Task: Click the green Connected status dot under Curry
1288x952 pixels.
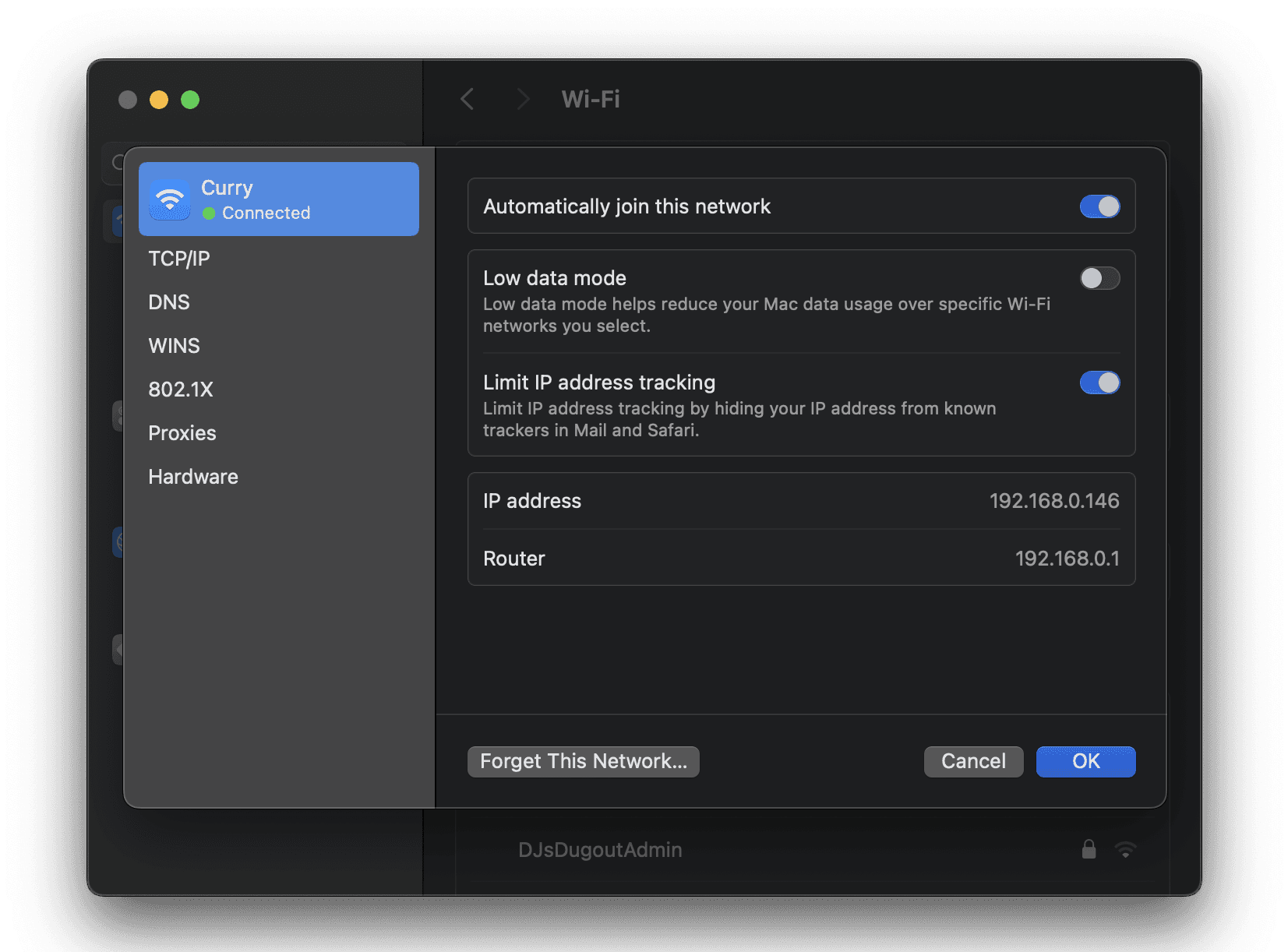Action: click(208, 213)
